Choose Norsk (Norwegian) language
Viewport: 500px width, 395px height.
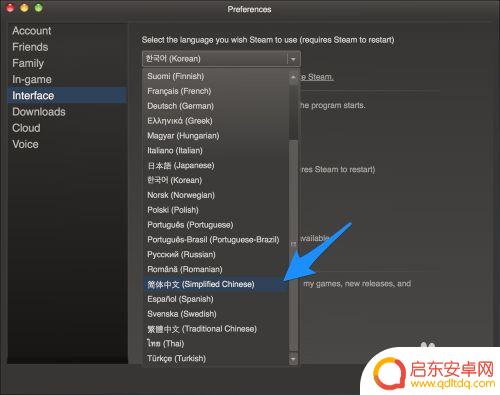(x=216, y=195)
